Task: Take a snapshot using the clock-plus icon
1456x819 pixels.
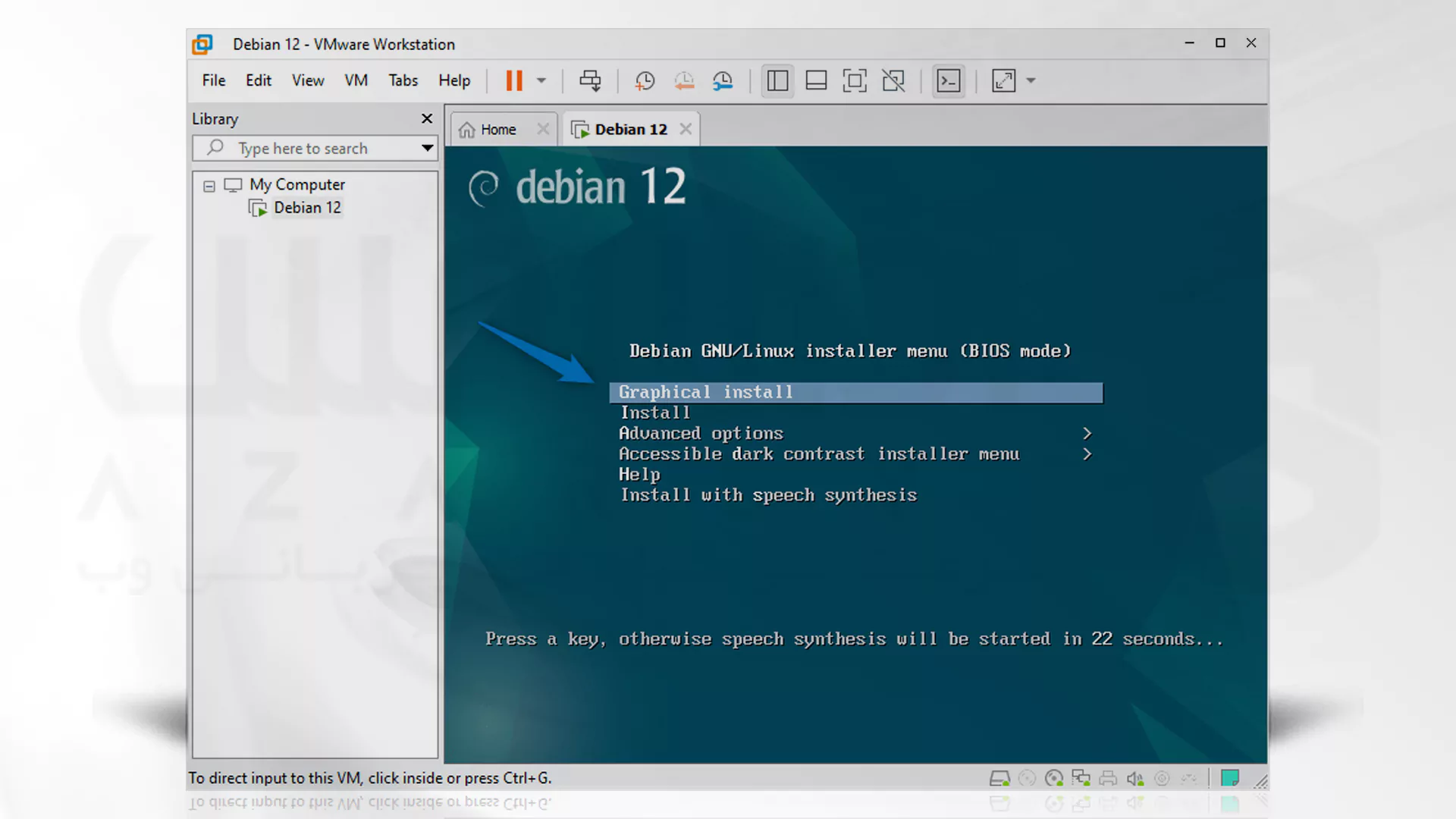Action: pos(645,80)
